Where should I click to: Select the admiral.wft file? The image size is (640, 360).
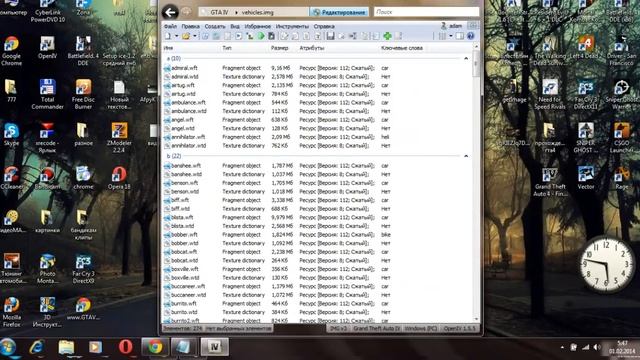pos(184,68)
